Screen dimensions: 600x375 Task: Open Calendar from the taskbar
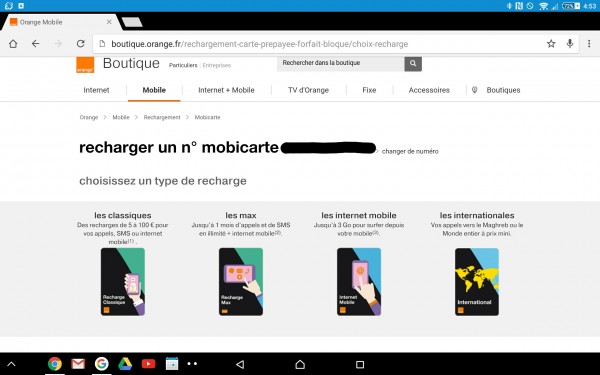[172, 364]
